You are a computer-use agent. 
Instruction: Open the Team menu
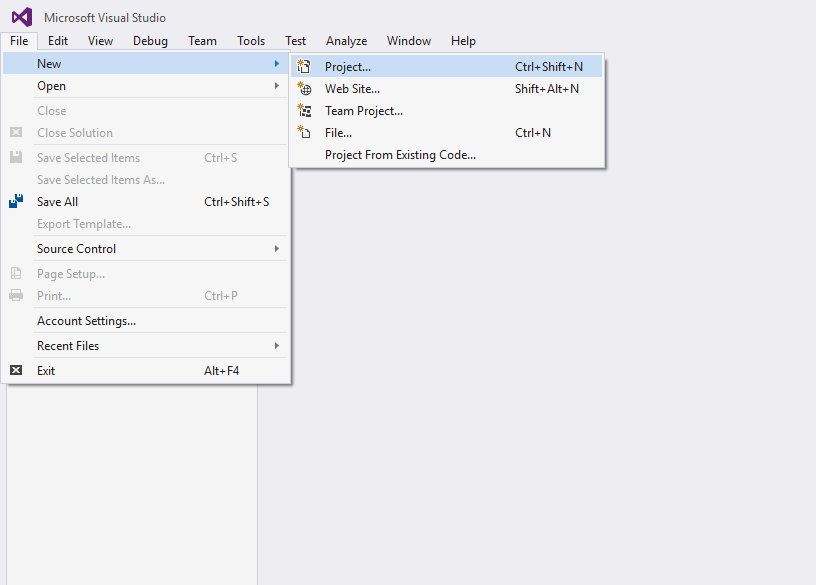click(x=202, y=41)
